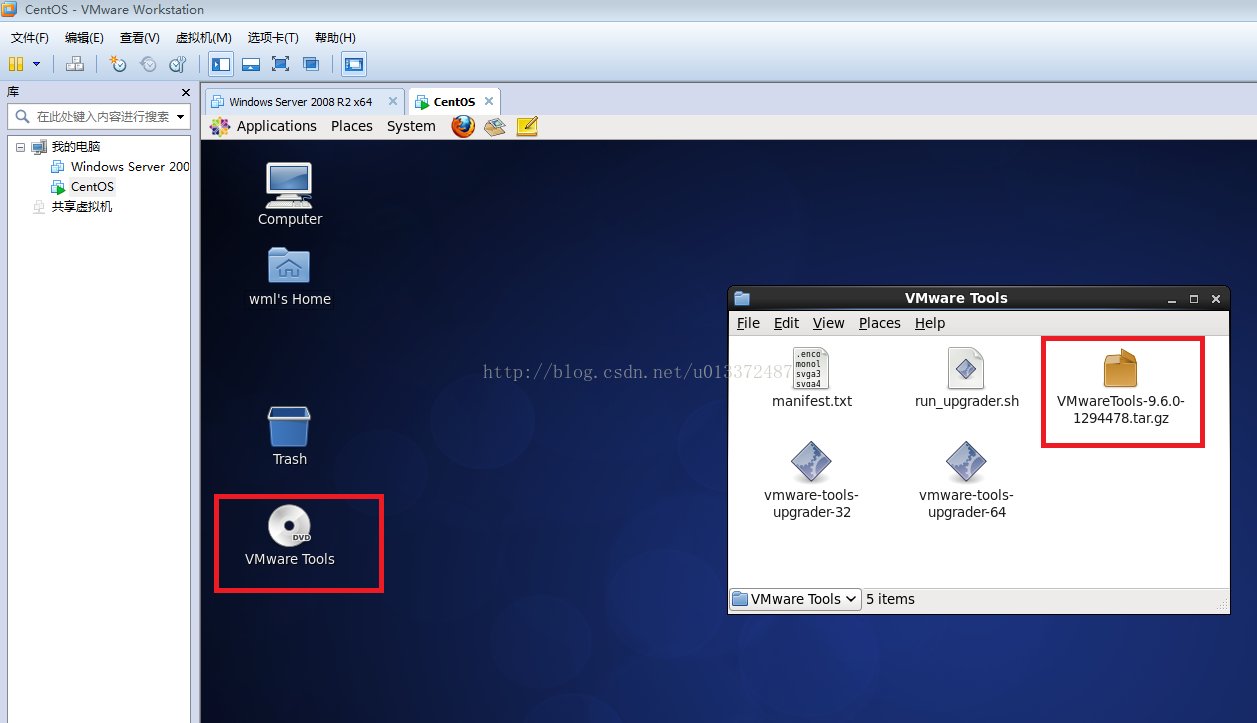Open File menu in VMware Tools window
1257x723 pixels.
[748, 323]
